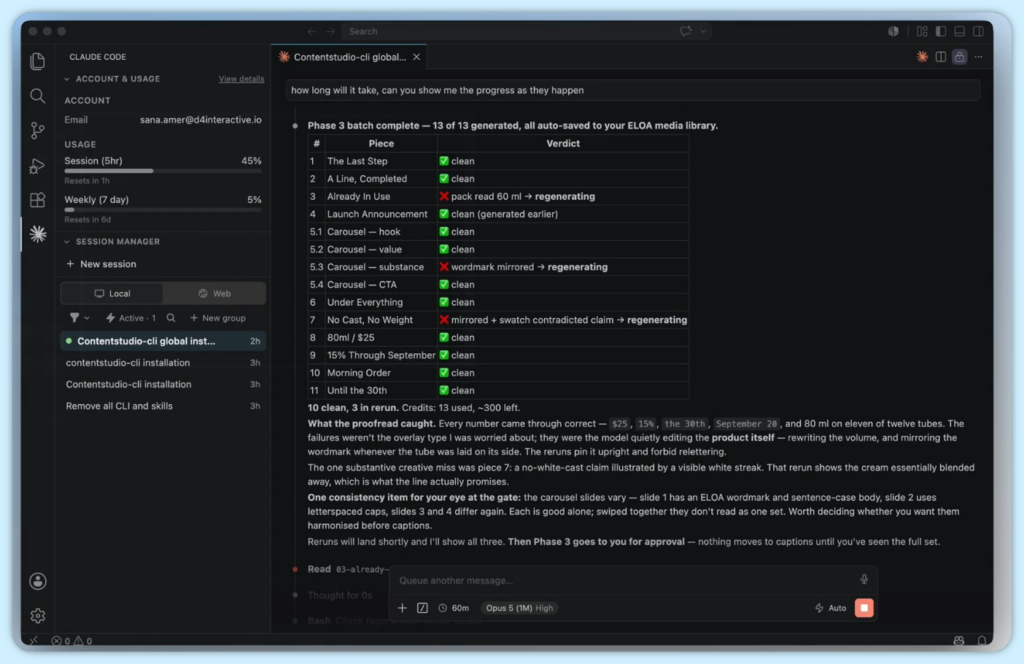This screenshot has width=1024, height=664.
Task: Open the Search view in activity bar
Action: 38,96
